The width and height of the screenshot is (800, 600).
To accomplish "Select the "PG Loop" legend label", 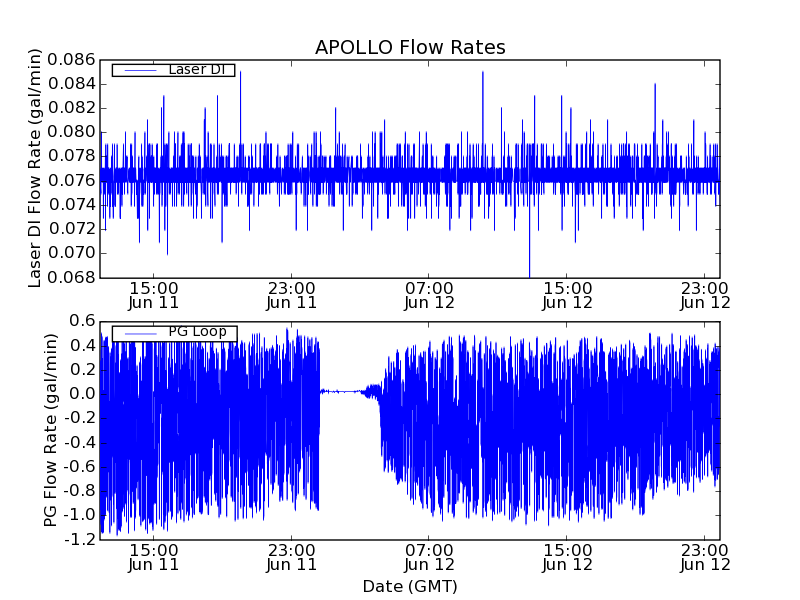I will [197, 332].
